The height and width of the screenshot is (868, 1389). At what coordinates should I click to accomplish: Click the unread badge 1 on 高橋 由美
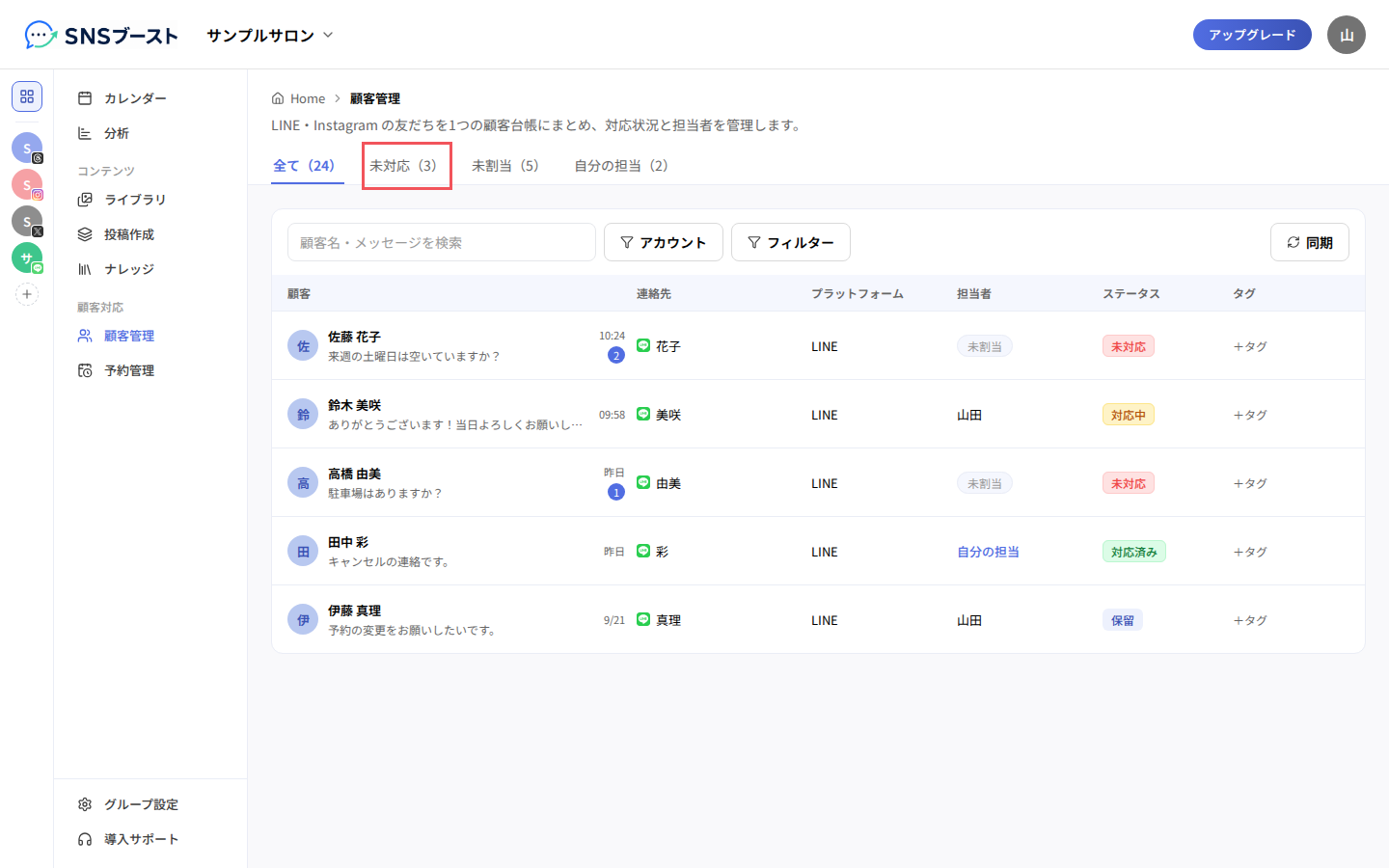point(616,492)
